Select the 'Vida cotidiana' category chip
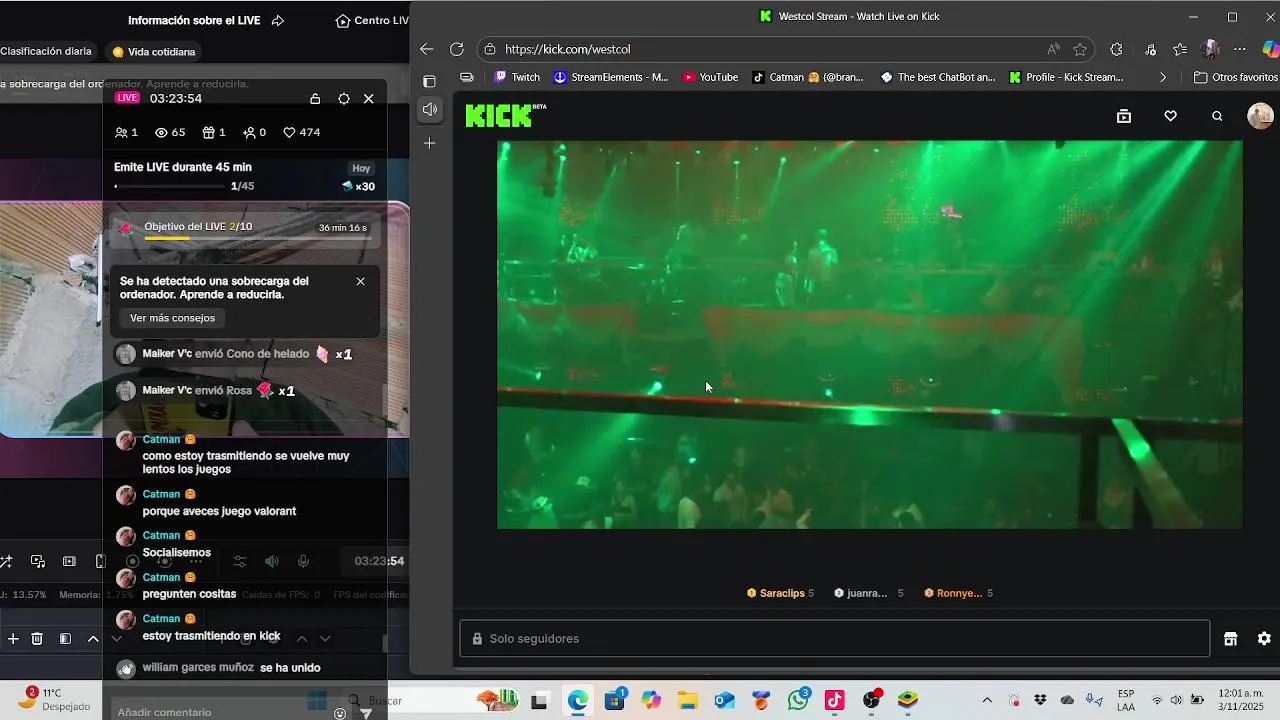The width and height of the screenshot is (1280, 720). [x=154, y=52]
